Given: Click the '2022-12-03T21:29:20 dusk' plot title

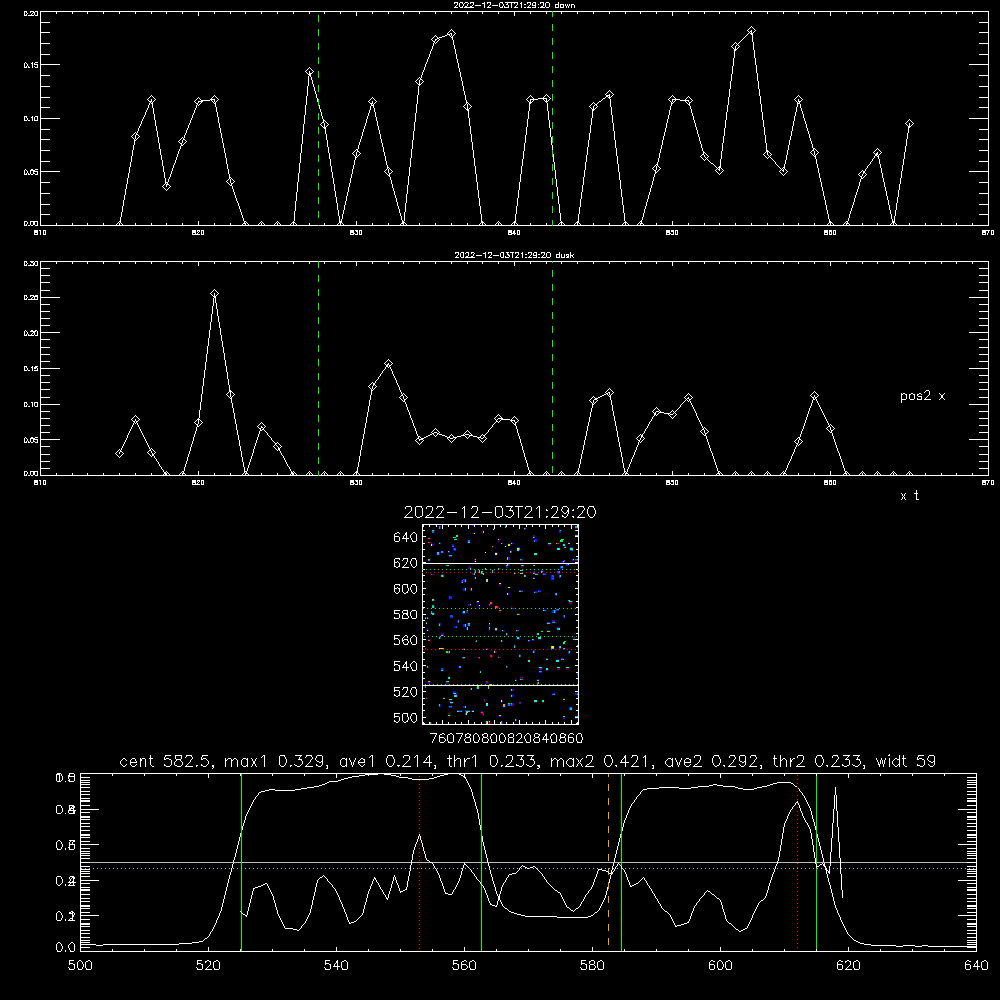Looking at the screenshot, I should [x=514, y=255].
